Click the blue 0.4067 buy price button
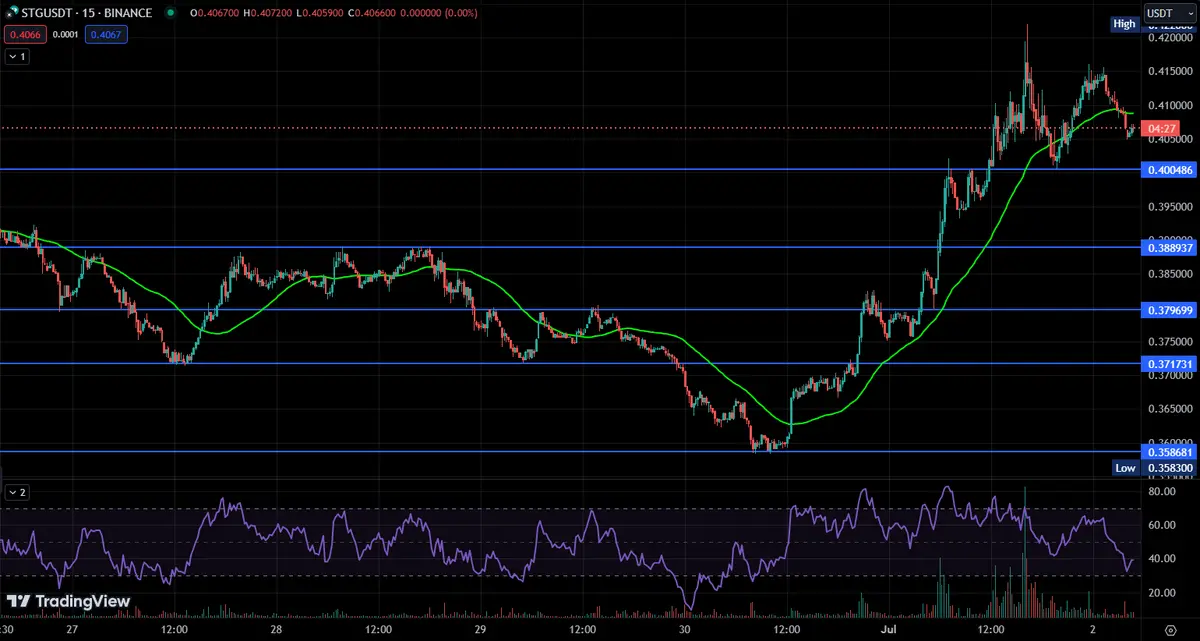This screenshot has width=1200, height=641. pos(106,34)
